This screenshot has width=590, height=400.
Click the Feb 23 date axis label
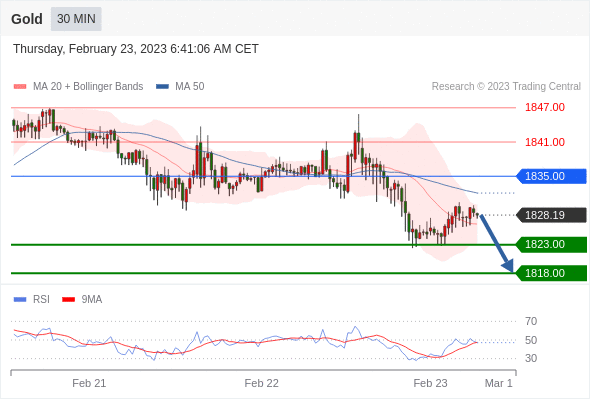[x=430, y=383]
